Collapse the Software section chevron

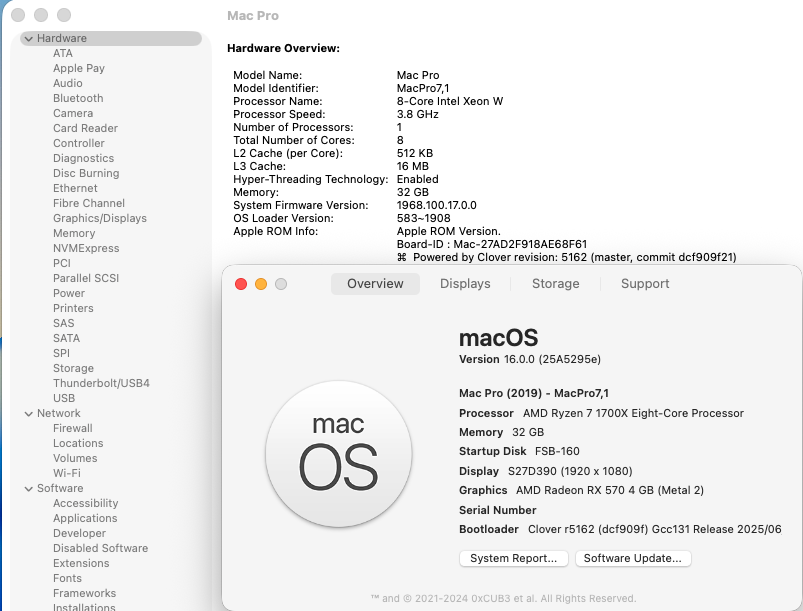28,488
